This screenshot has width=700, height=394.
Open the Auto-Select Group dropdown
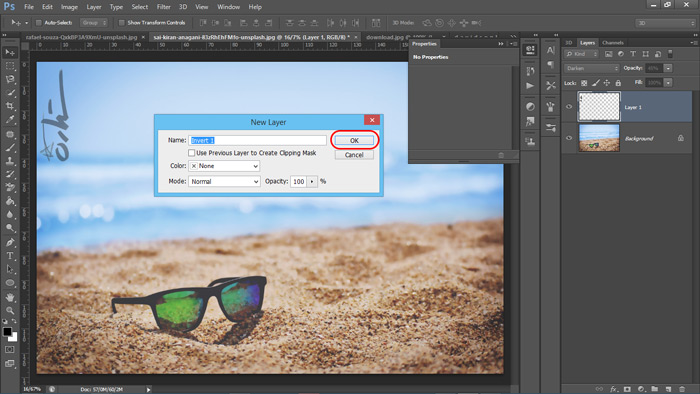click(94, 23)
